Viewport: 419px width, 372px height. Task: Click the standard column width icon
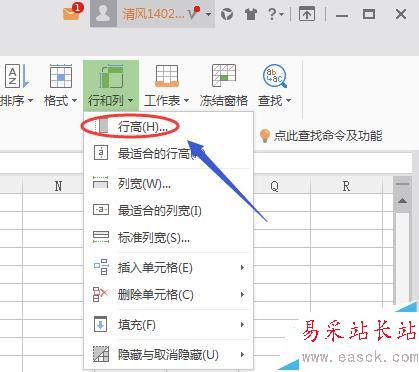(101, 238)
